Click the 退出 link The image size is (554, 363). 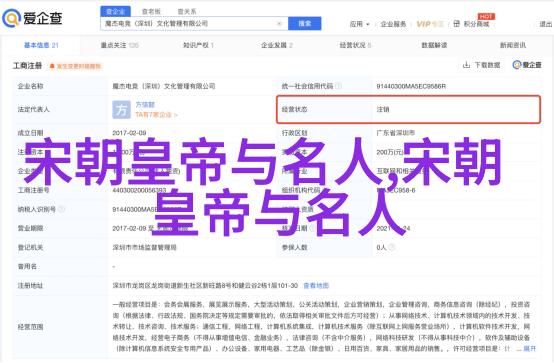[546, 24]
